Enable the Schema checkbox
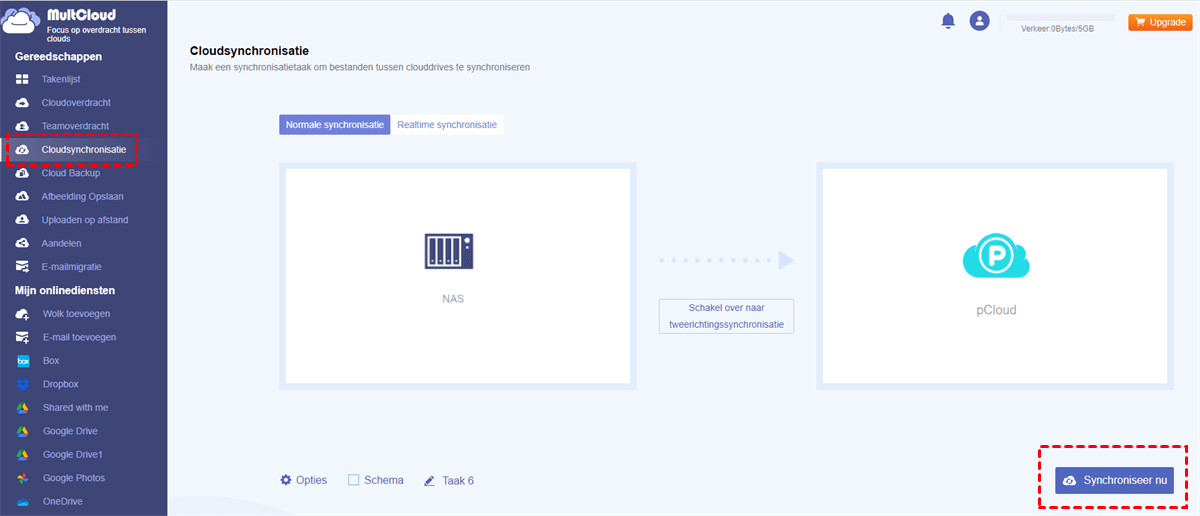The height and width of the screenshot is (516, 1200). [354, 480]
